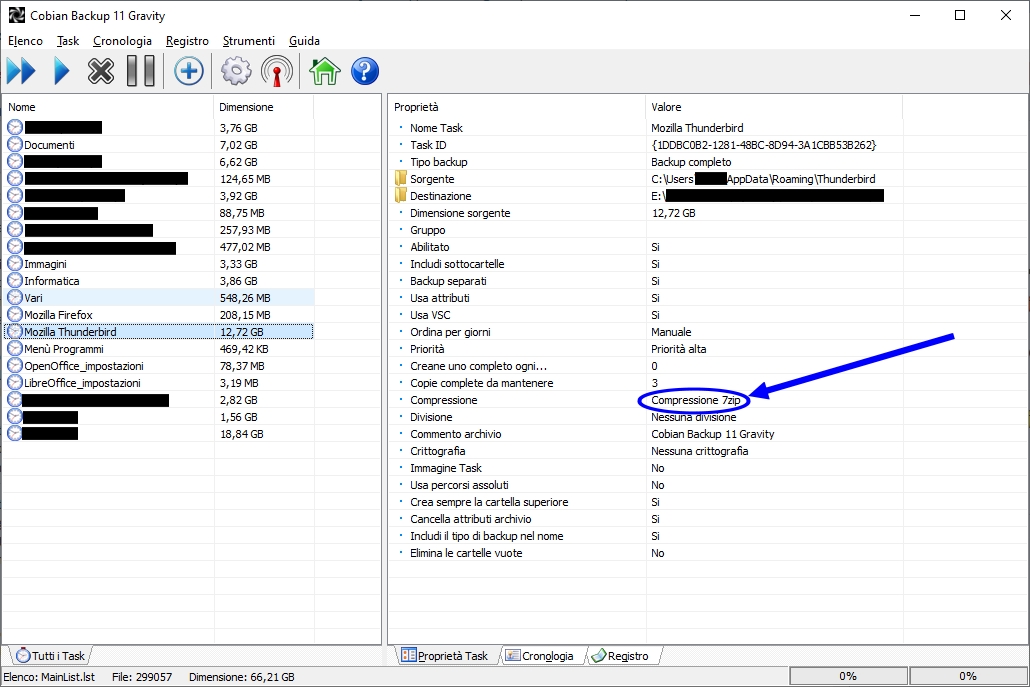The width and height of the screenshot is (1030, 687).
Task: Open the Guida menu
Action: 304,41
